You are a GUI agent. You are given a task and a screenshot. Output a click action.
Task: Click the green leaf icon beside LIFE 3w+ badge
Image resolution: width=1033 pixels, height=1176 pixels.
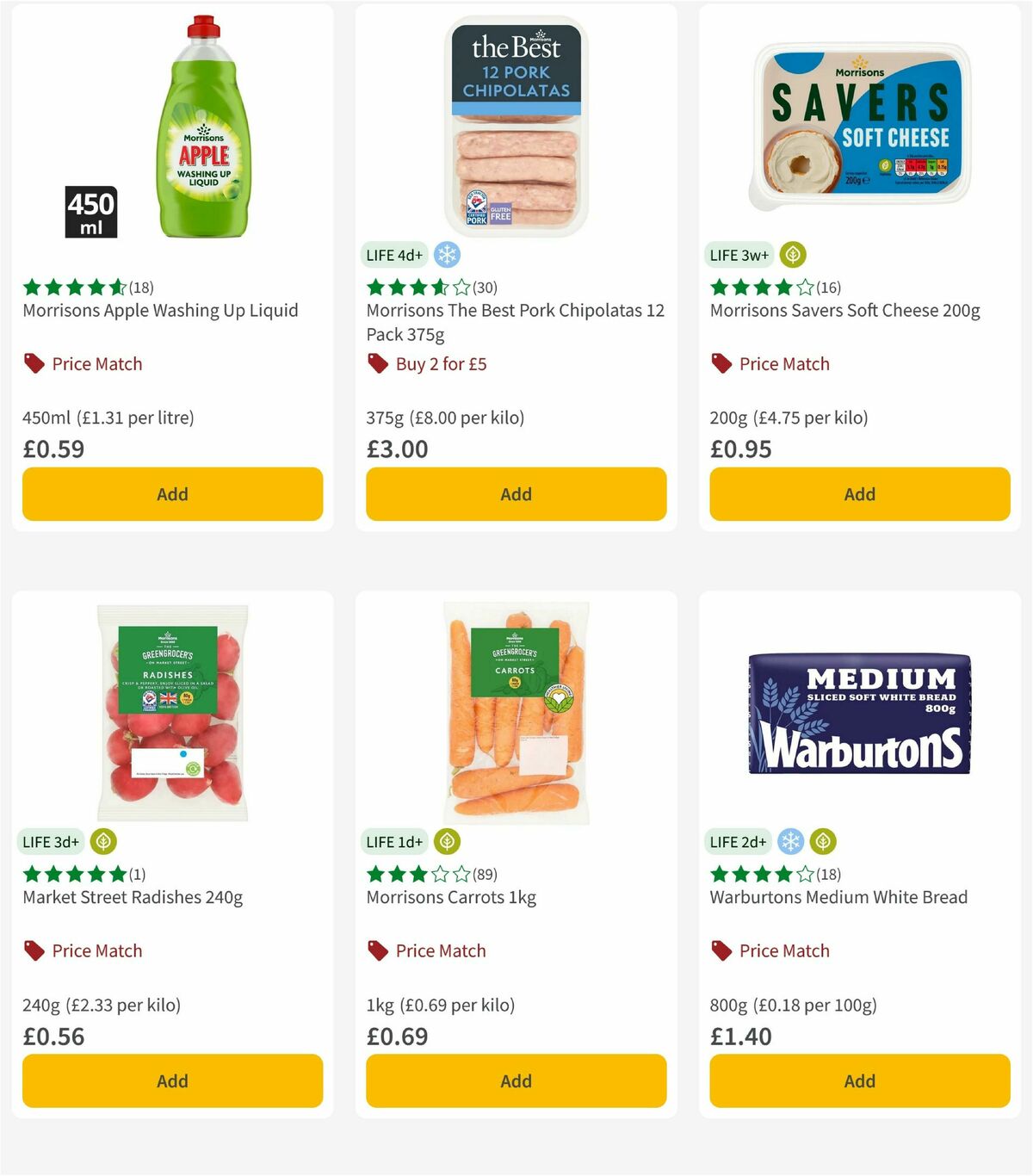[791, 255]
